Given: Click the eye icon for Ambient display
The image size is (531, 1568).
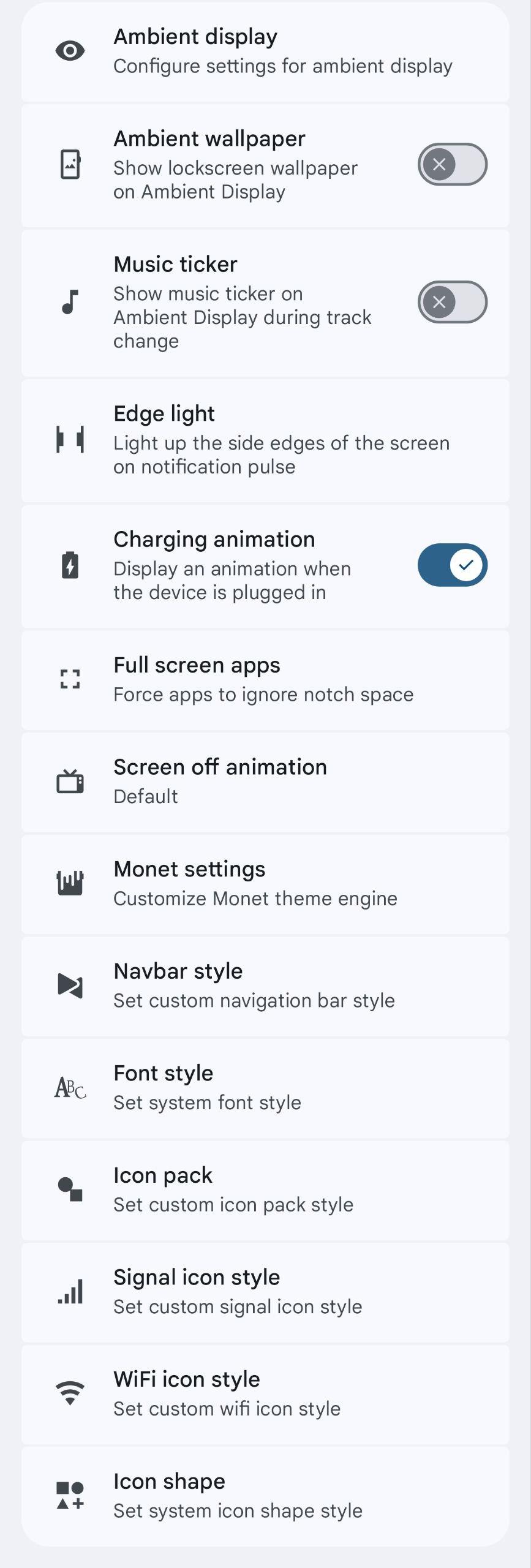Looking at the screenshot, I should click(70, 51).
